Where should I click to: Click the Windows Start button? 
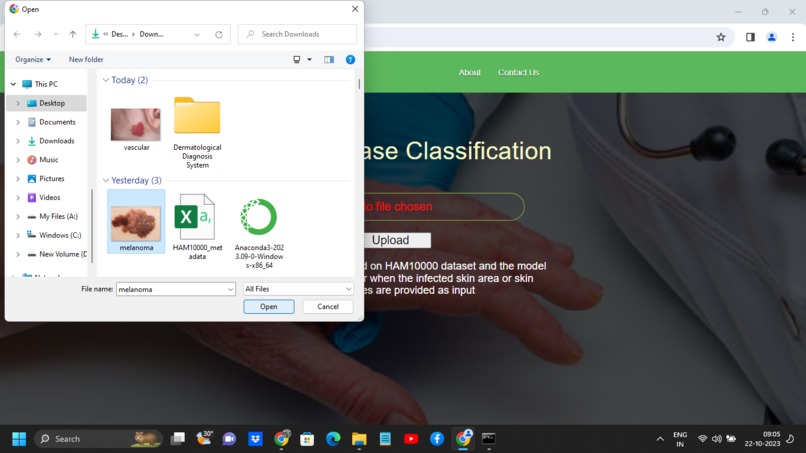19,439
